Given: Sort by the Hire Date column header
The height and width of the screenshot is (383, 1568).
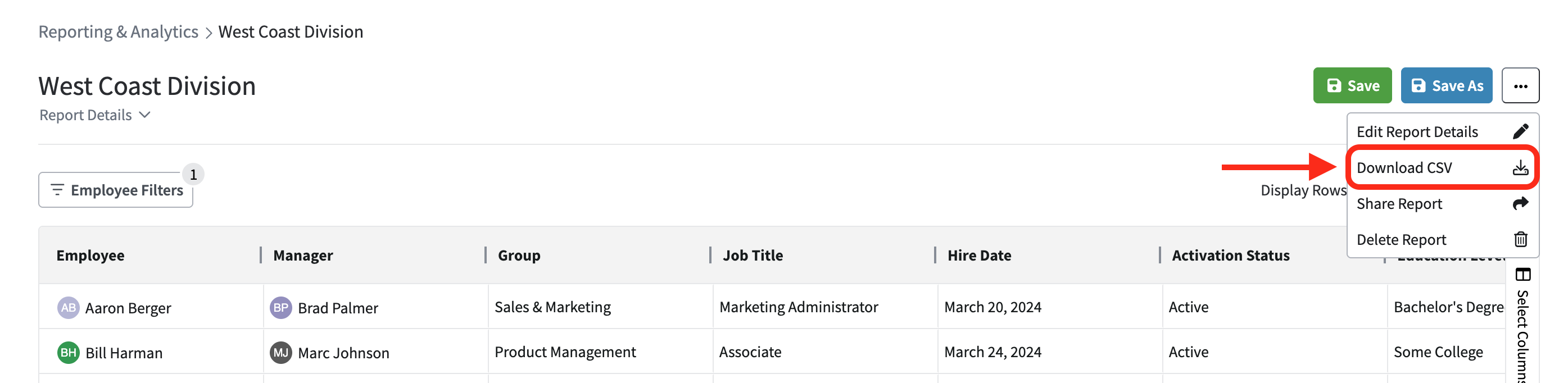Looking at the screenshot, I should click(979, 256).
